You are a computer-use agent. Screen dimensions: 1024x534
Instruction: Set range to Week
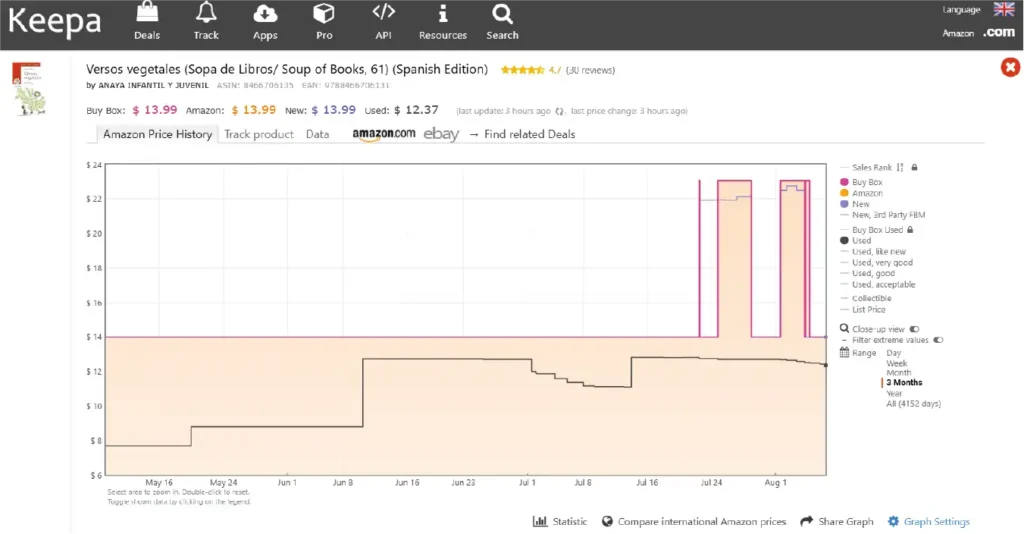point(896,363)
